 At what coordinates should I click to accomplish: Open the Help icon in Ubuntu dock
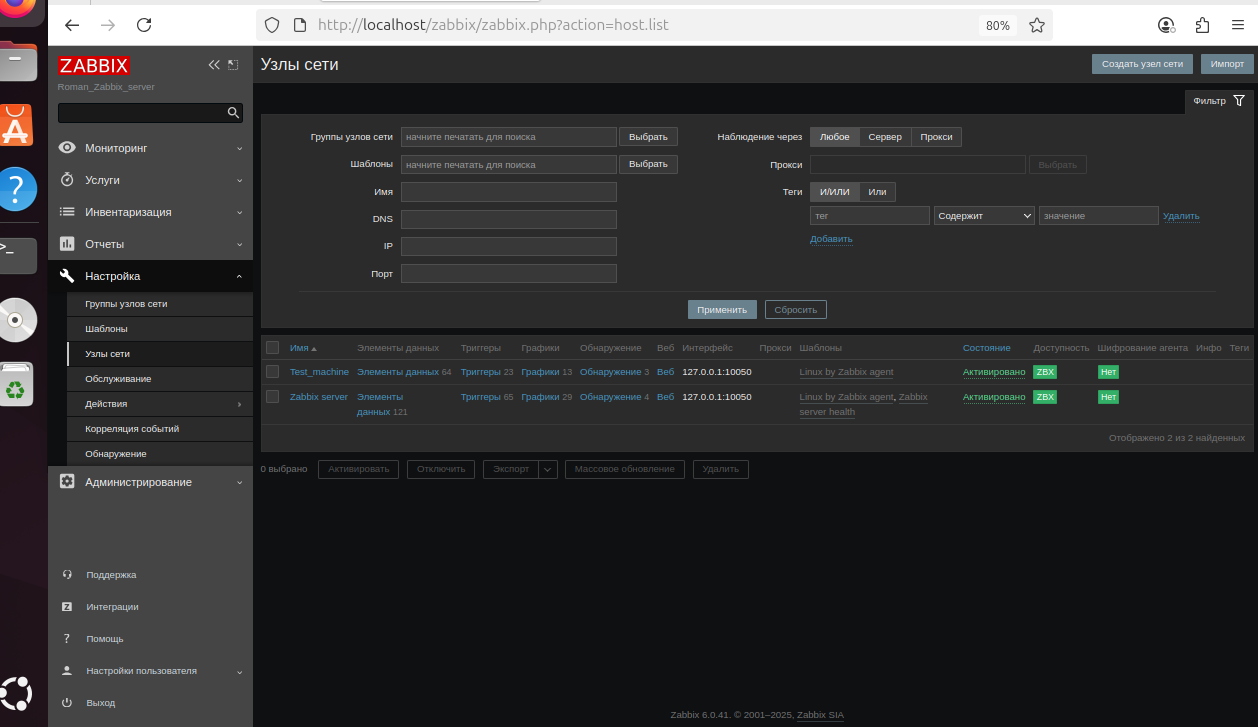click(x=18, y=188)
